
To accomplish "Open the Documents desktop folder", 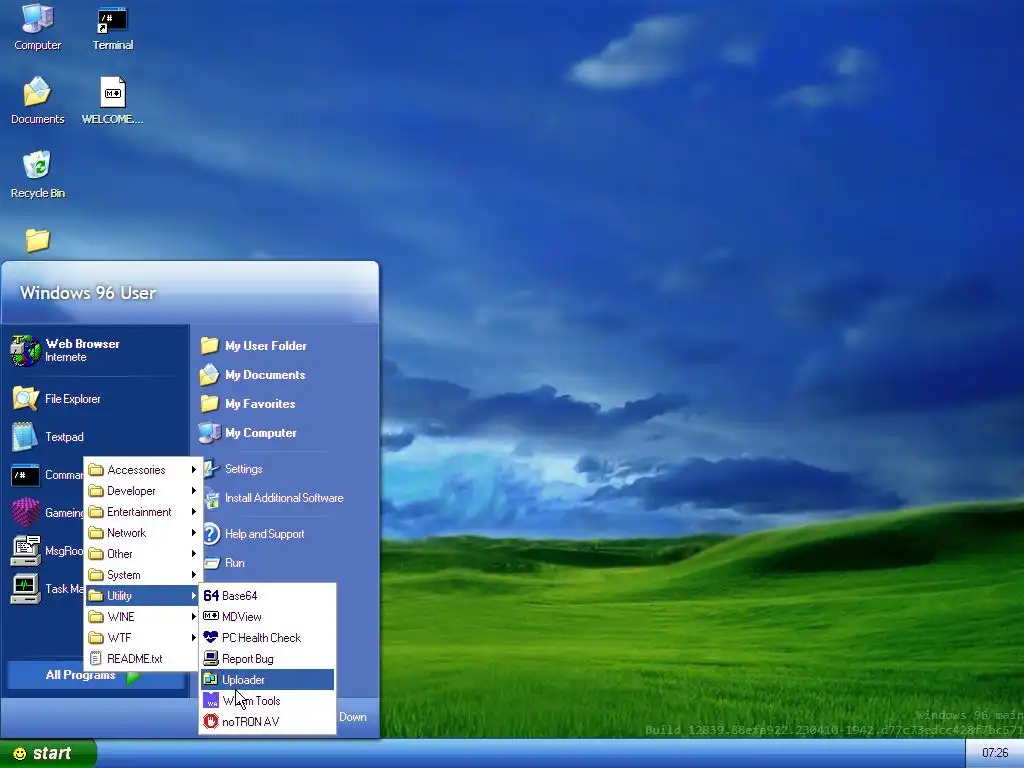I will pyautogui.click(x=37, y=101).
